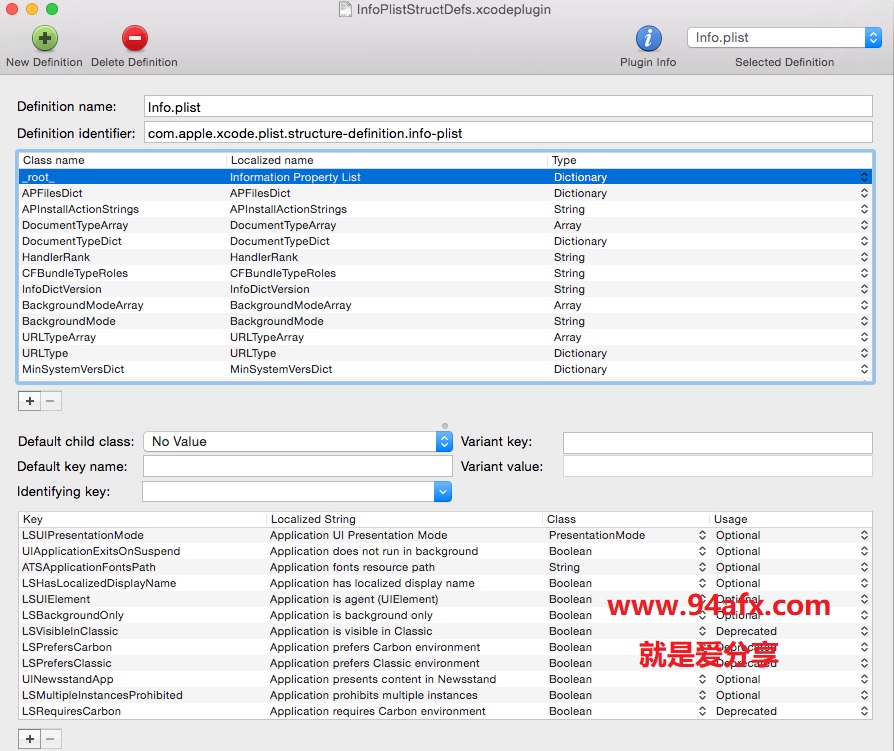Click 'Application is agent (UIElement)' localized string
The height and width of the screenshot is (751, 894).
(354, 599)
